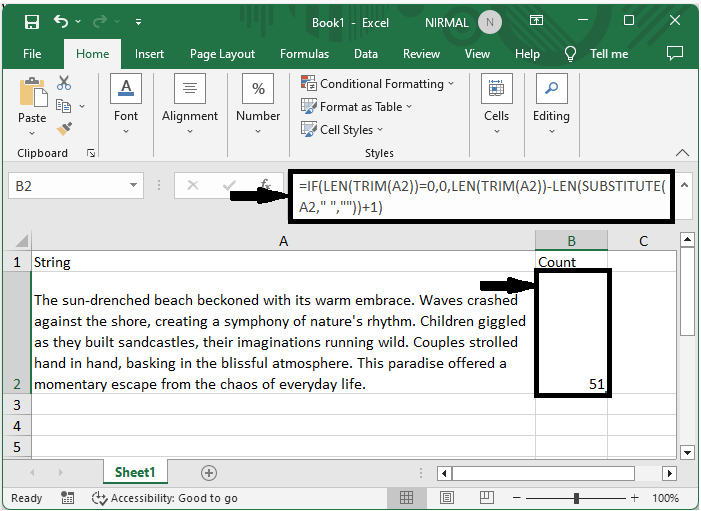
Task: Expand the Number group button
Action: tap(258, 105)
